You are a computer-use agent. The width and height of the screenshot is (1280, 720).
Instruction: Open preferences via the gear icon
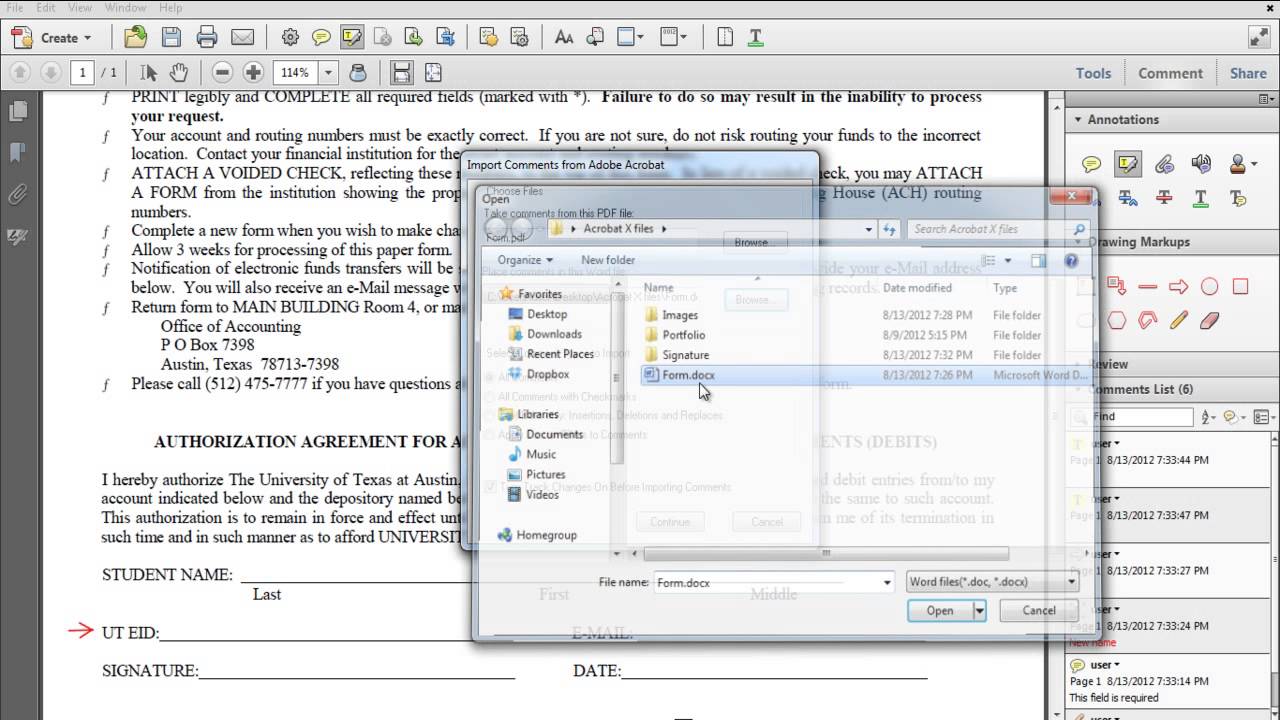click(x=290, y=38)
